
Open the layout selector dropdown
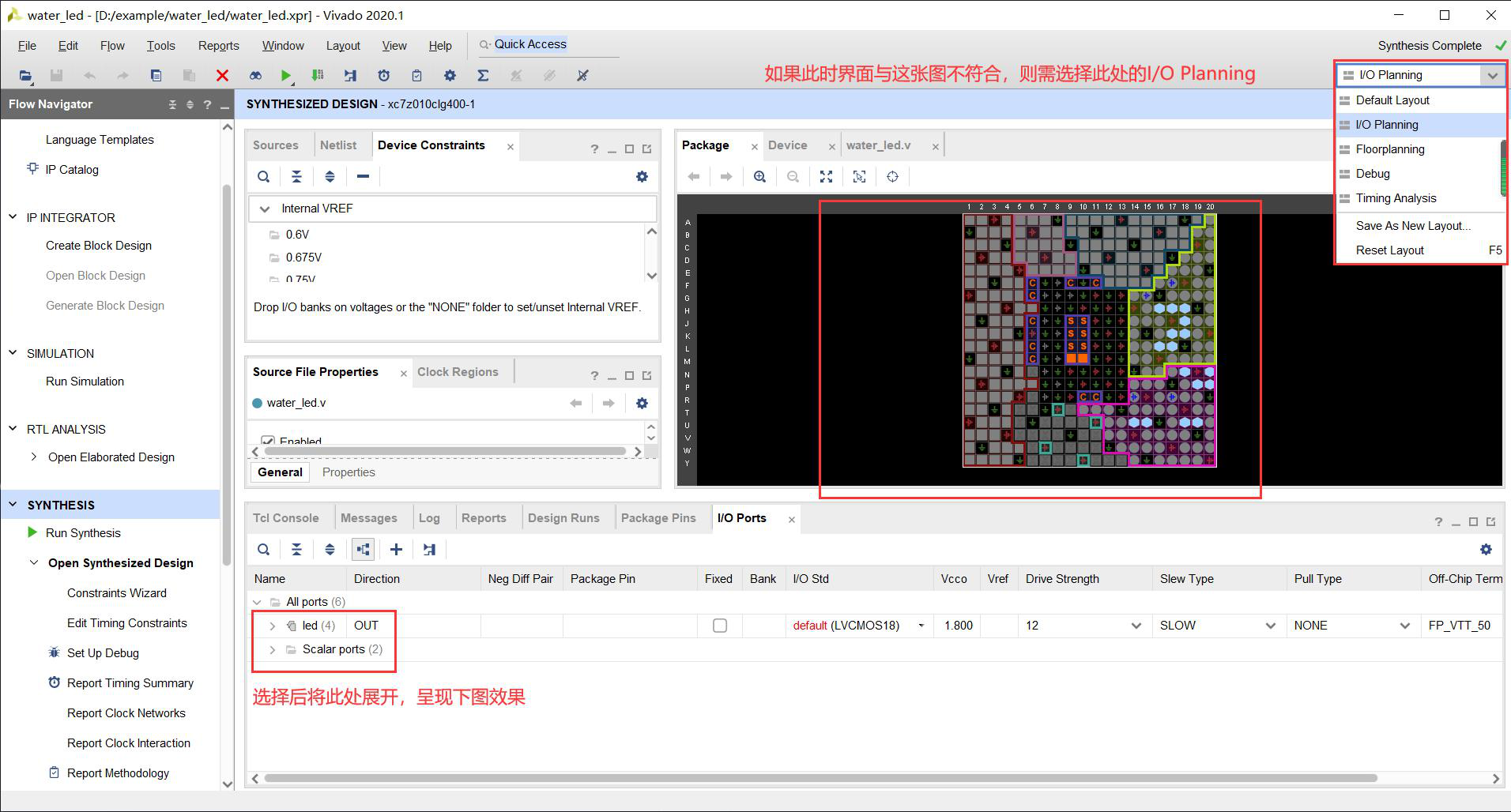click(1492, 76)
